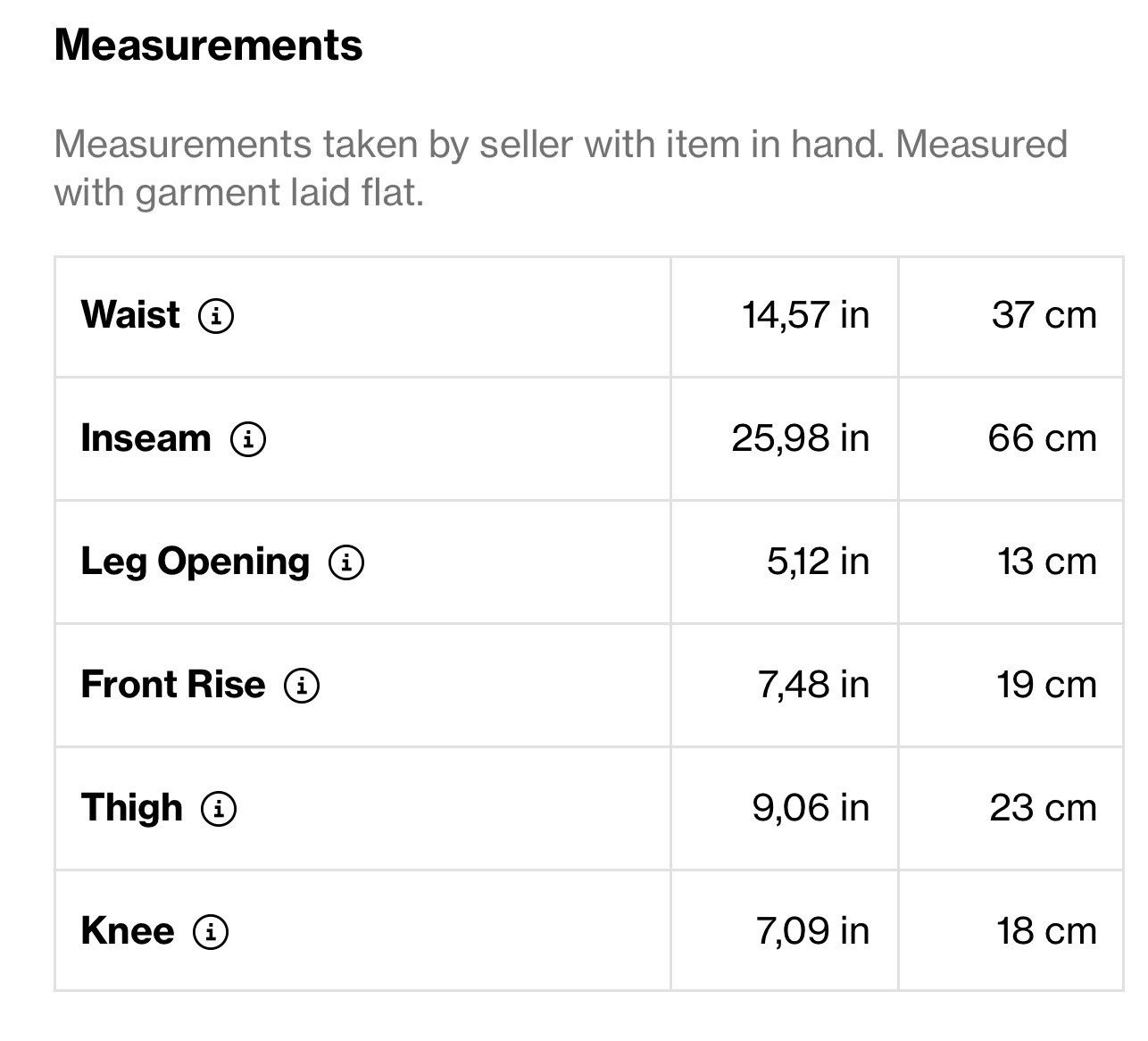Click the Thigh row label
The width and height of the screenshot is (1148, 1041).
click(132, 809)
